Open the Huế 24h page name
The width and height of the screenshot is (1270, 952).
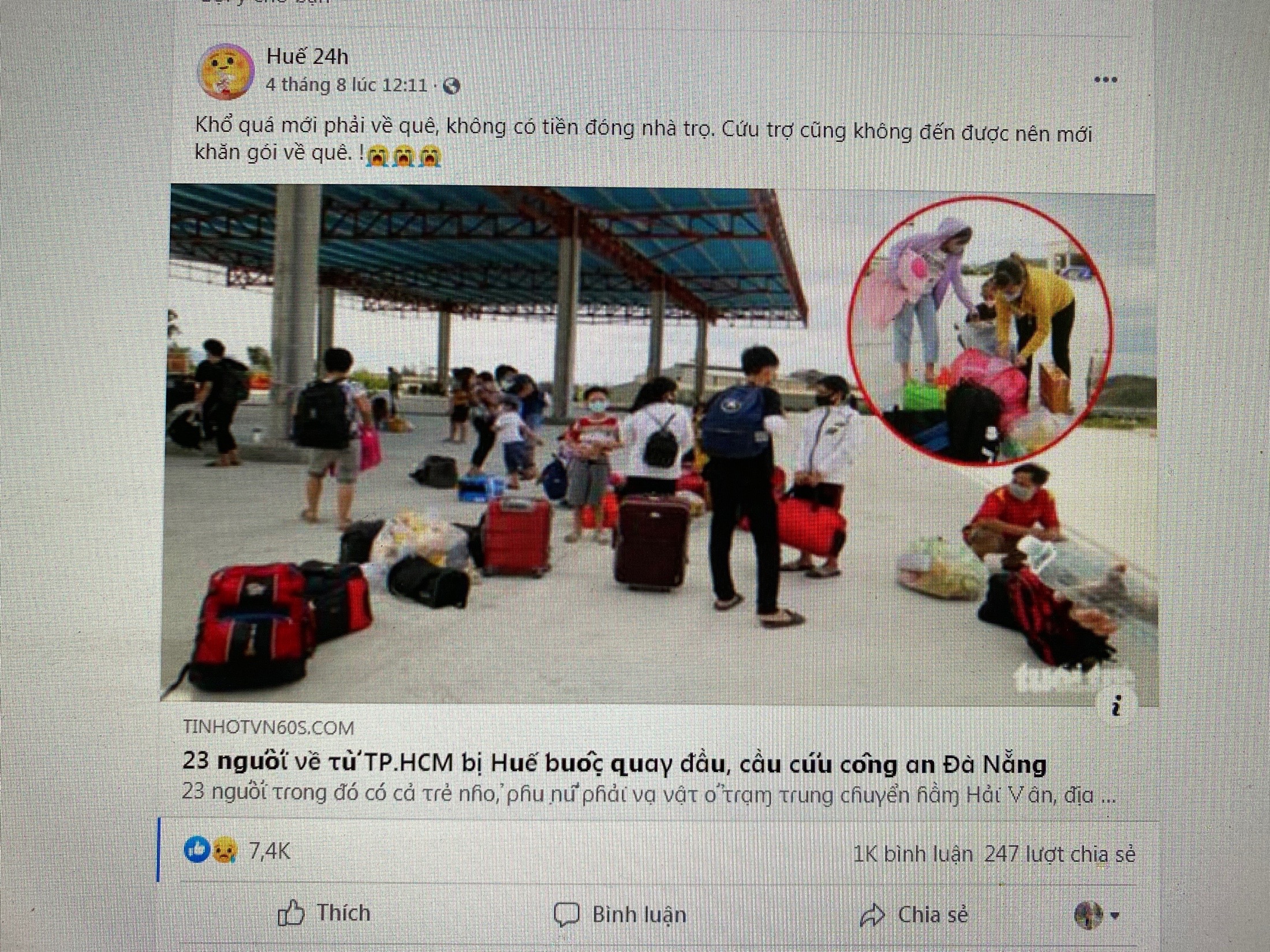click(307, 57)
